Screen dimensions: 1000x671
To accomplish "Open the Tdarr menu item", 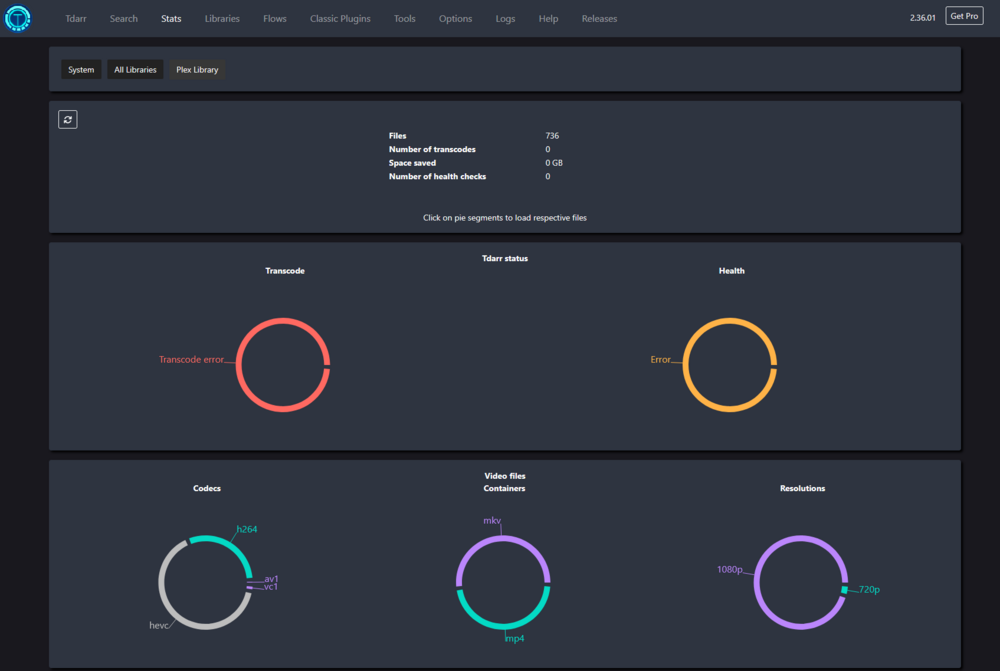I will click(x=76, y=18).
